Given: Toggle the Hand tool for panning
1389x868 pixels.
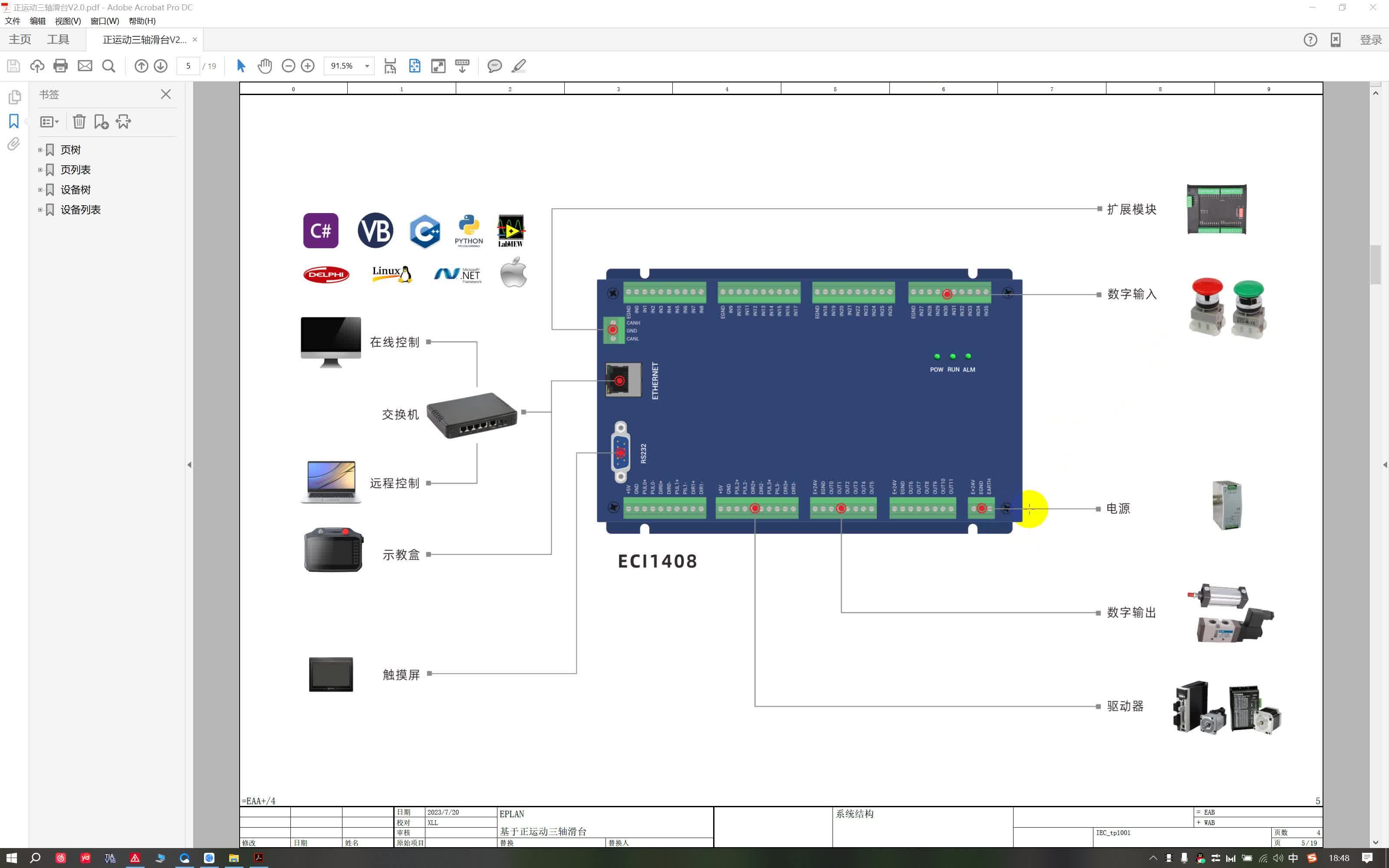Looking at the screenshot, I should pos(265,66).
